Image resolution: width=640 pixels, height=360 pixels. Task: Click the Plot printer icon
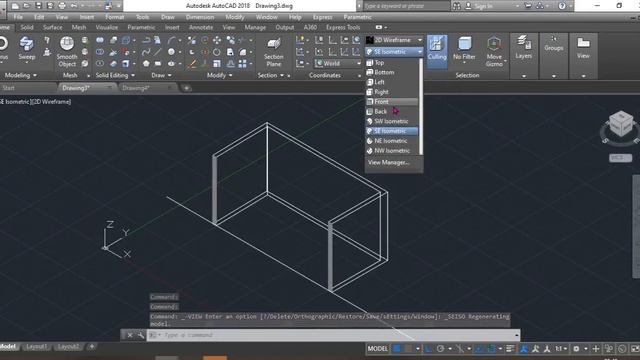tap(62, 6)
